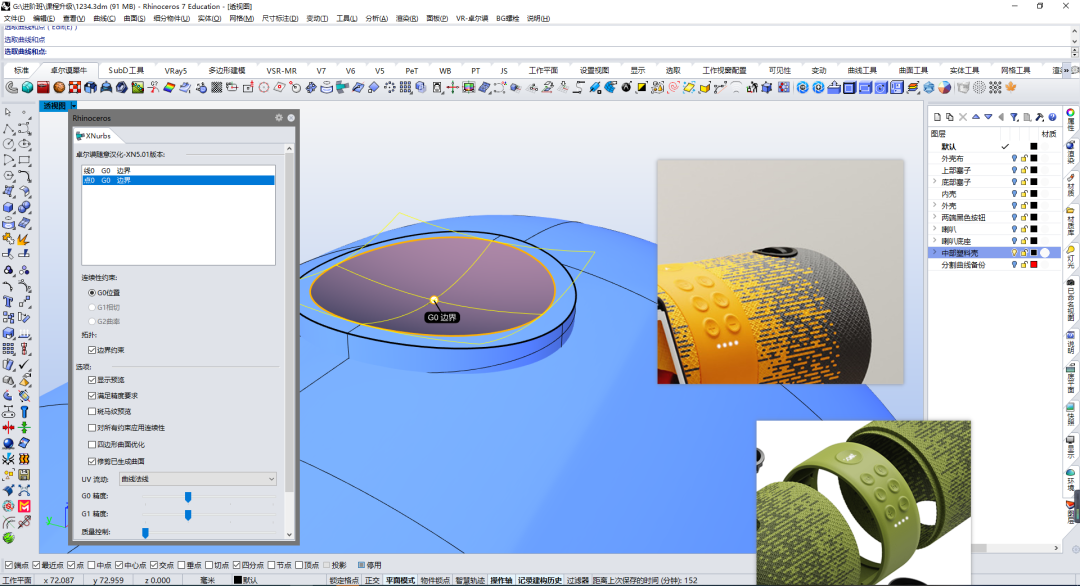Switch to the SubD工具 toolbar tab

click(x=126, y=70)
